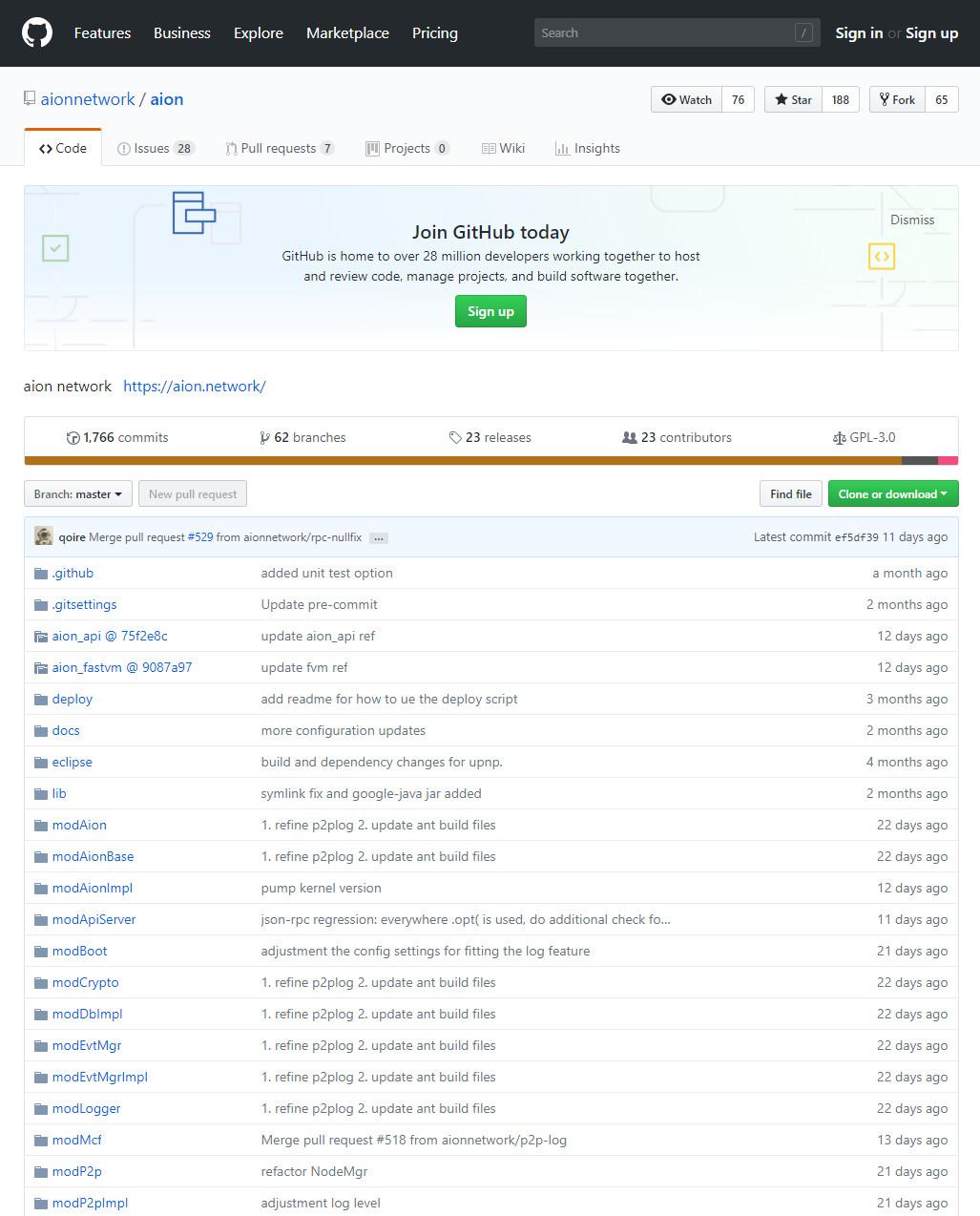Click the folder icon for modCrypto
980x1216 pixels.
[41, 983]
